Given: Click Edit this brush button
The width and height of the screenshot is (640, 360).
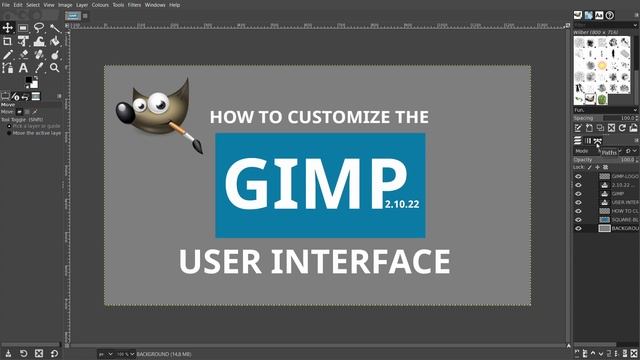Looking at the screenshot, I should coord(578,128).
